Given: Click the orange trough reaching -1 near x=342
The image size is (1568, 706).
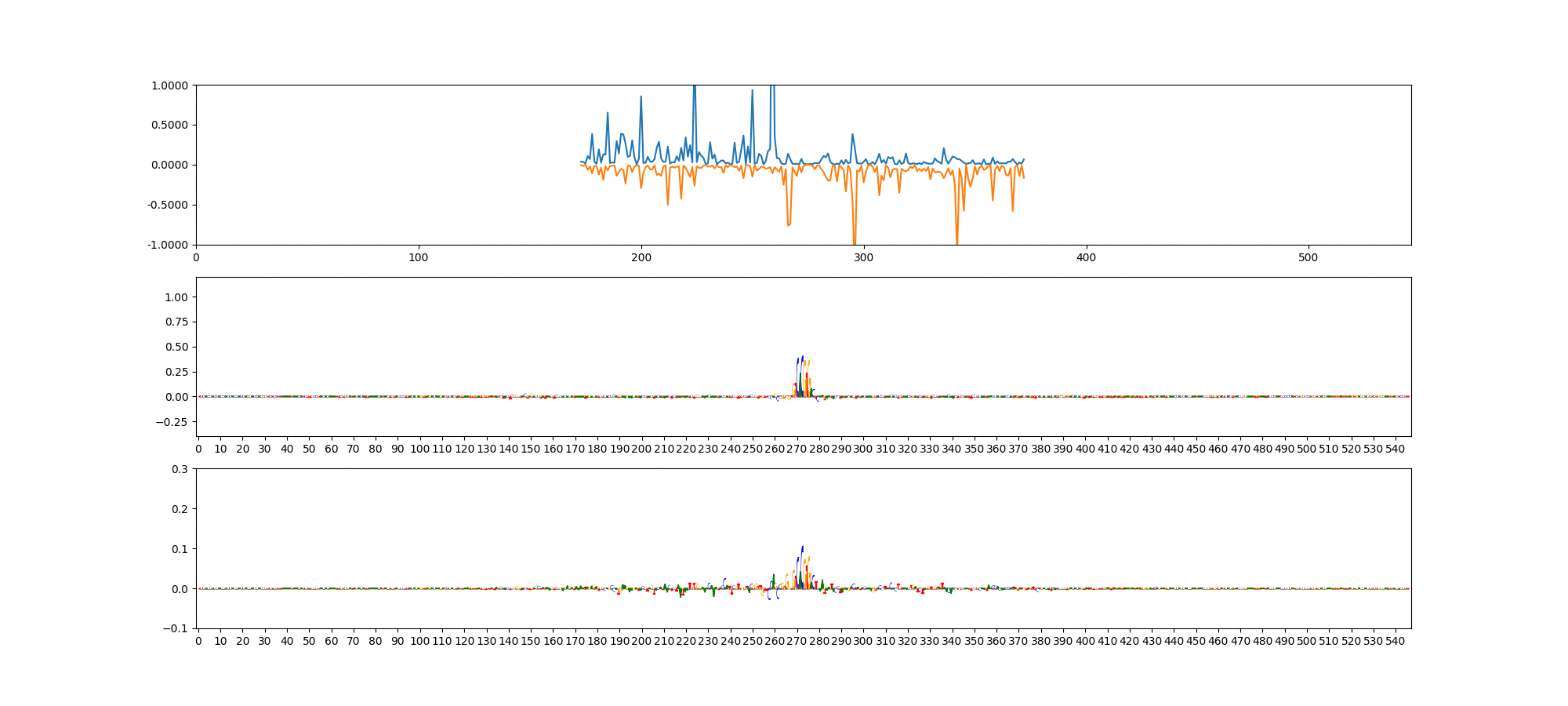Looking at the screenshot, I should click(956, 242).
